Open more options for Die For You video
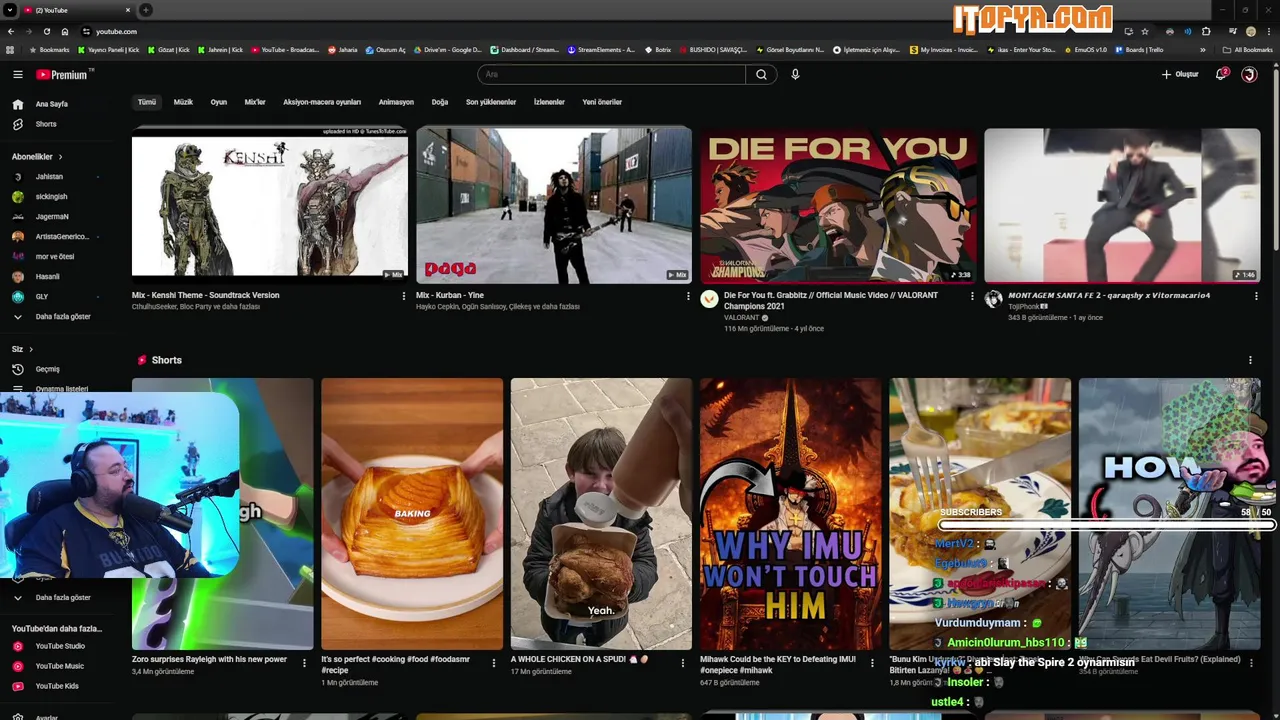The width and height of the screenshot is (1280, 720). pyautogui.click(x=972, y=296)
